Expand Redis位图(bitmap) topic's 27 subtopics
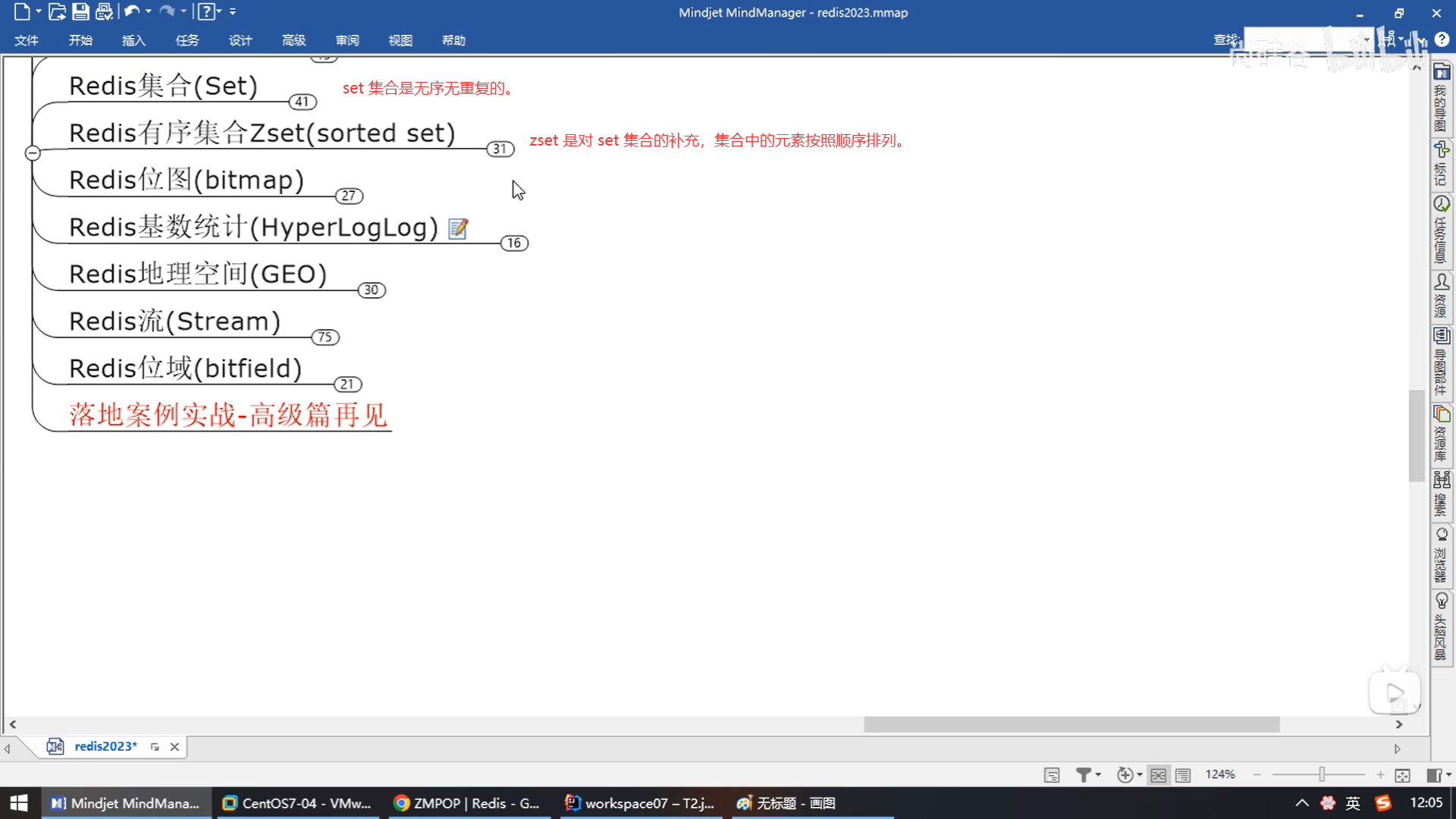 tap(349, 196)
